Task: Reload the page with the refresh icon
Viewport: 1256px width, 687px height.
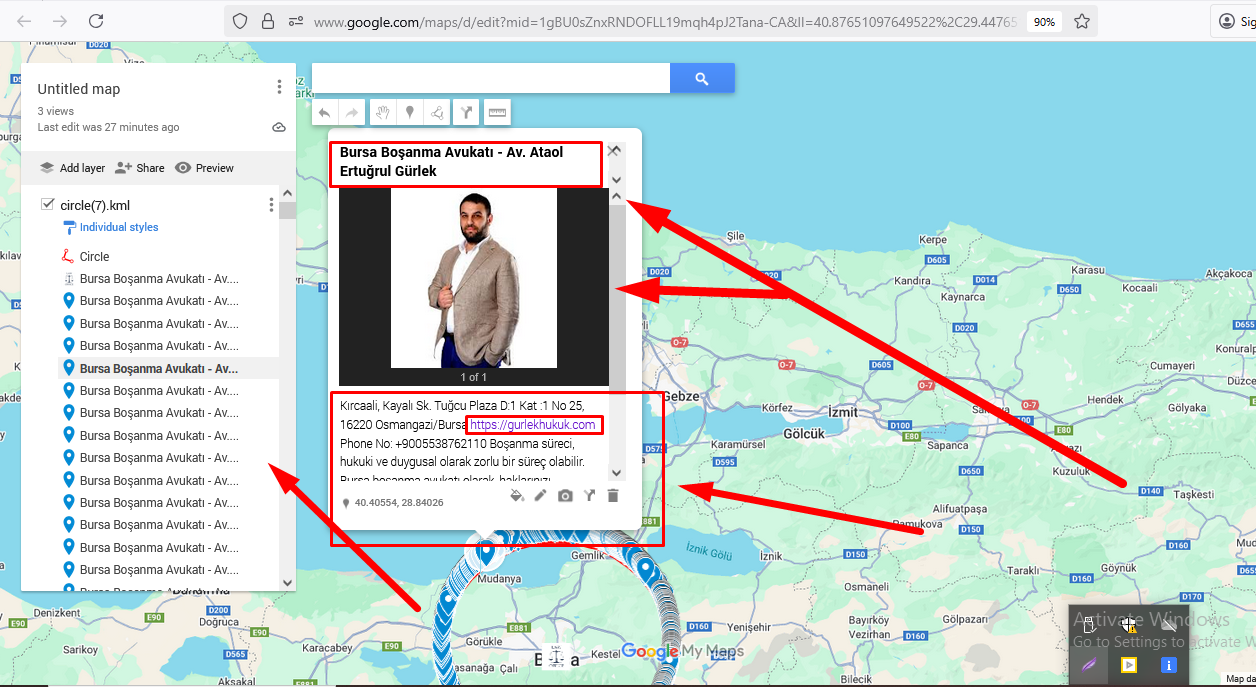Action: (96, 21)
